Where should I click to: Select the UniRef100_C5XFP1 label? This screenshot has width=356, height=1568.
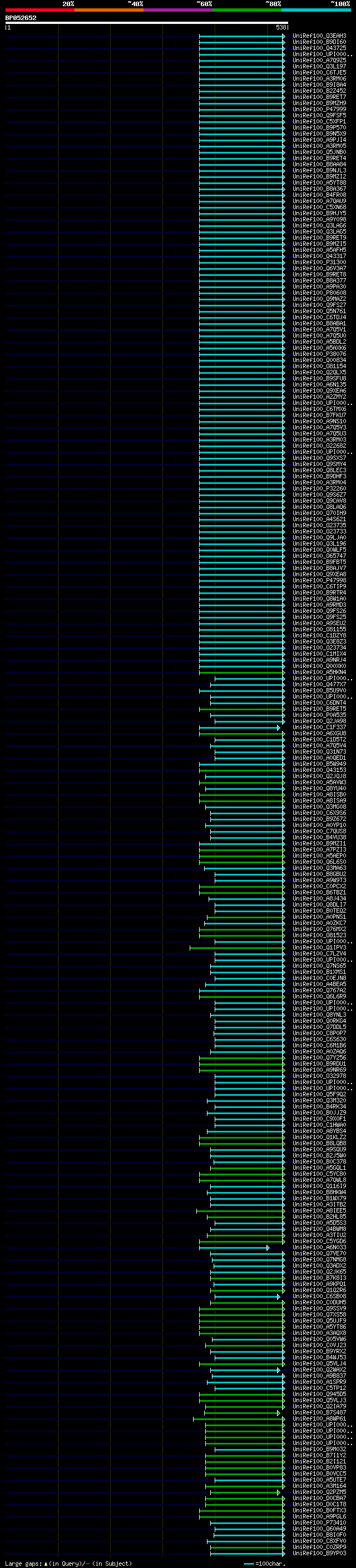[319, 121]
